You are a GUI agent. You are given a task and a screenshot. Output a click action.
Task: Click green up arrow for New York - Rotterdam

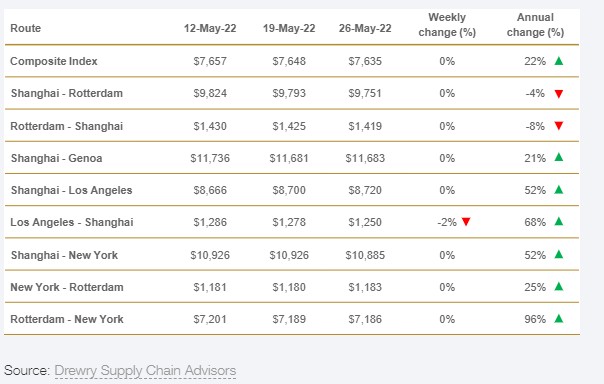559,287
